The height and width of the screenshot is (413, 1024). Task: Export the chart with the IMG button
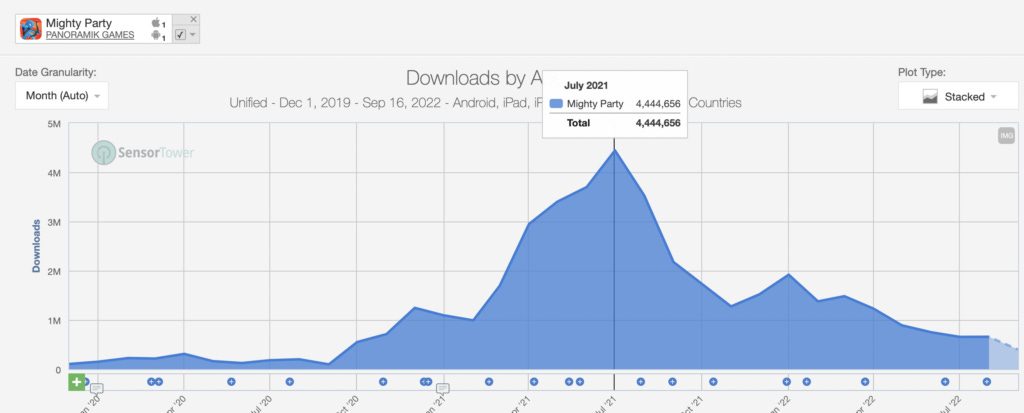[x=1006, y=135]
